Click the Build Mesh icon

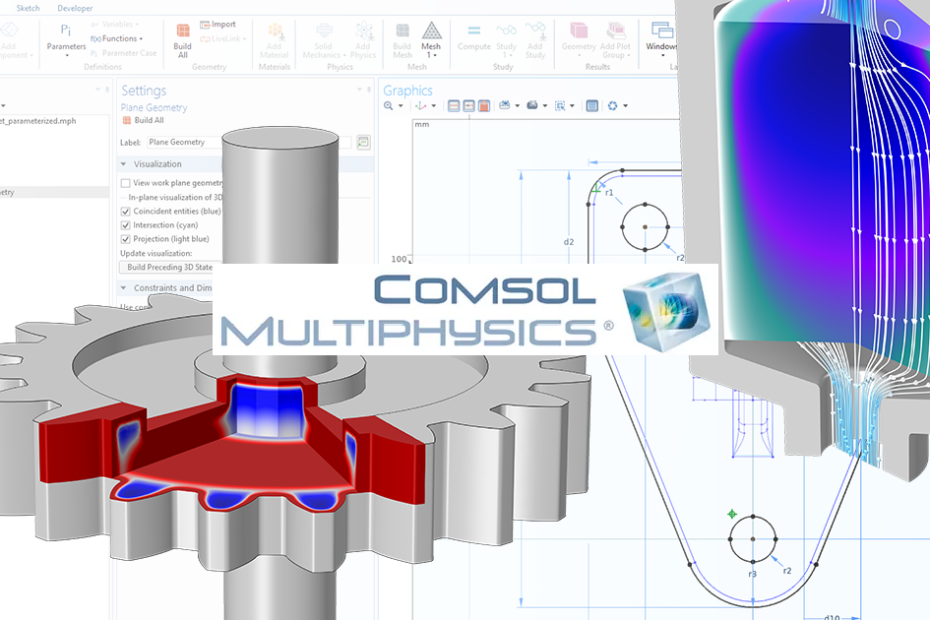pyautogui.click(x=402, y=30)
